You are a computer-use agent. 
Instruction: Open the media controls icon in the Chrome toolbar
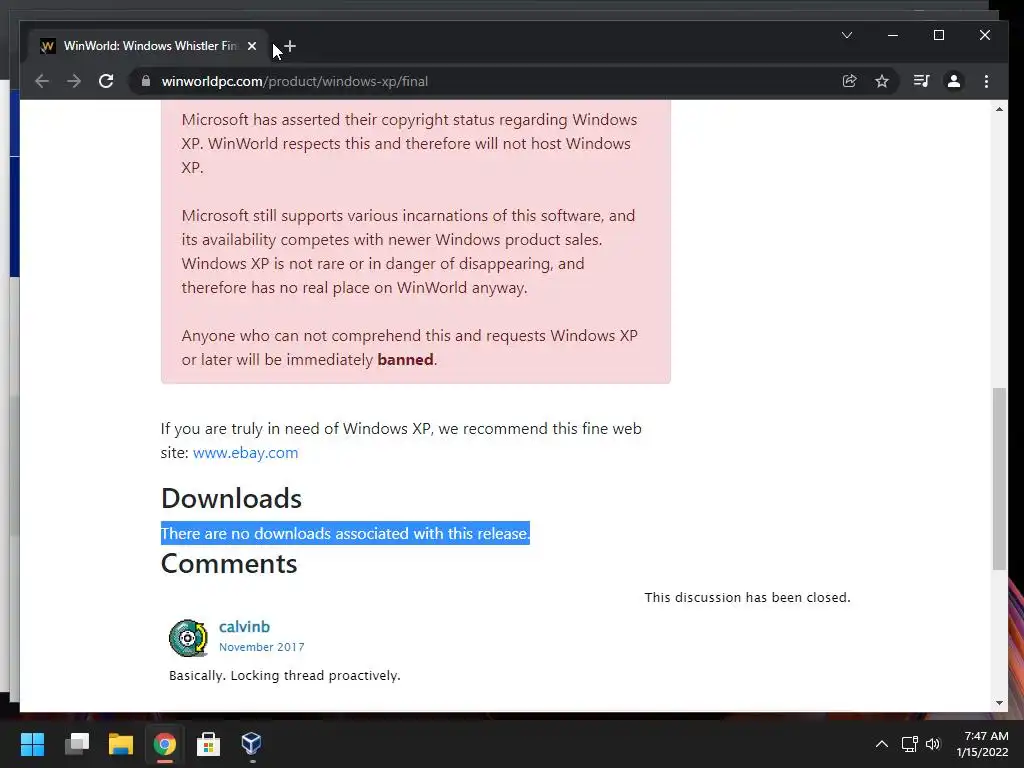[x=921, y=81]
